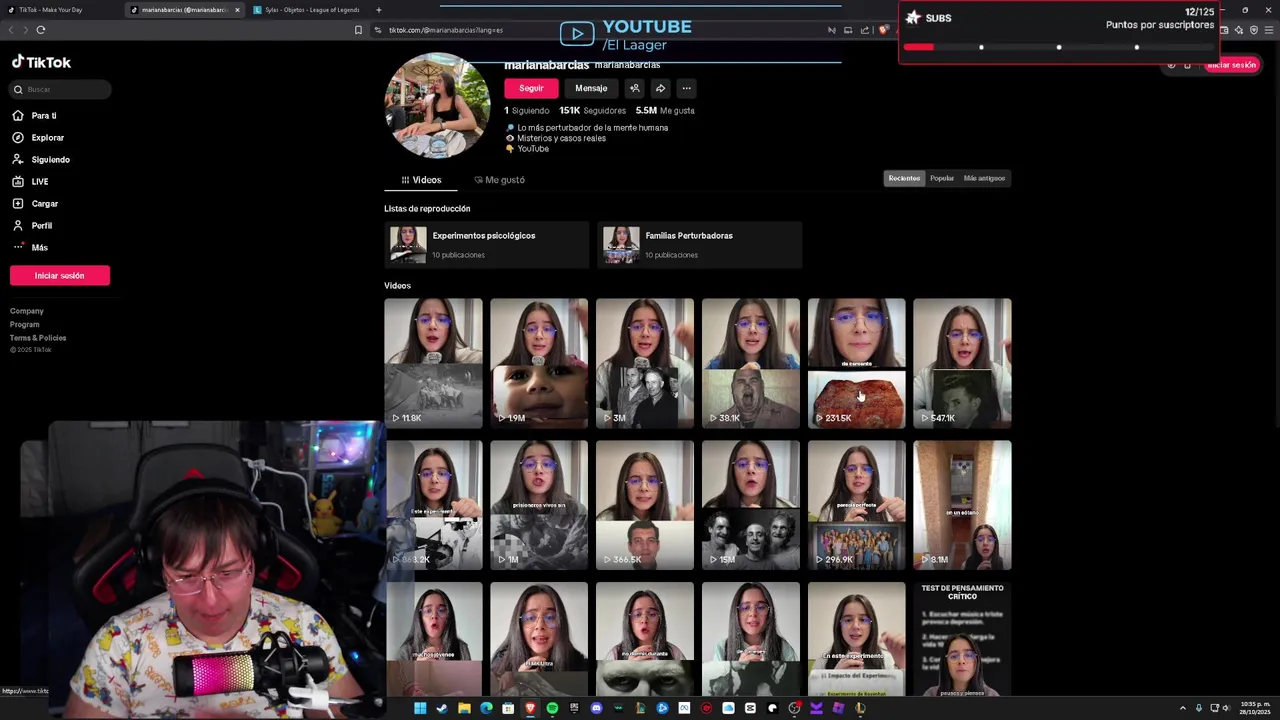The height and width of the screenshot is (720, 1280).
Task: Switch to the Videos tab
Action: coord(421,180)
